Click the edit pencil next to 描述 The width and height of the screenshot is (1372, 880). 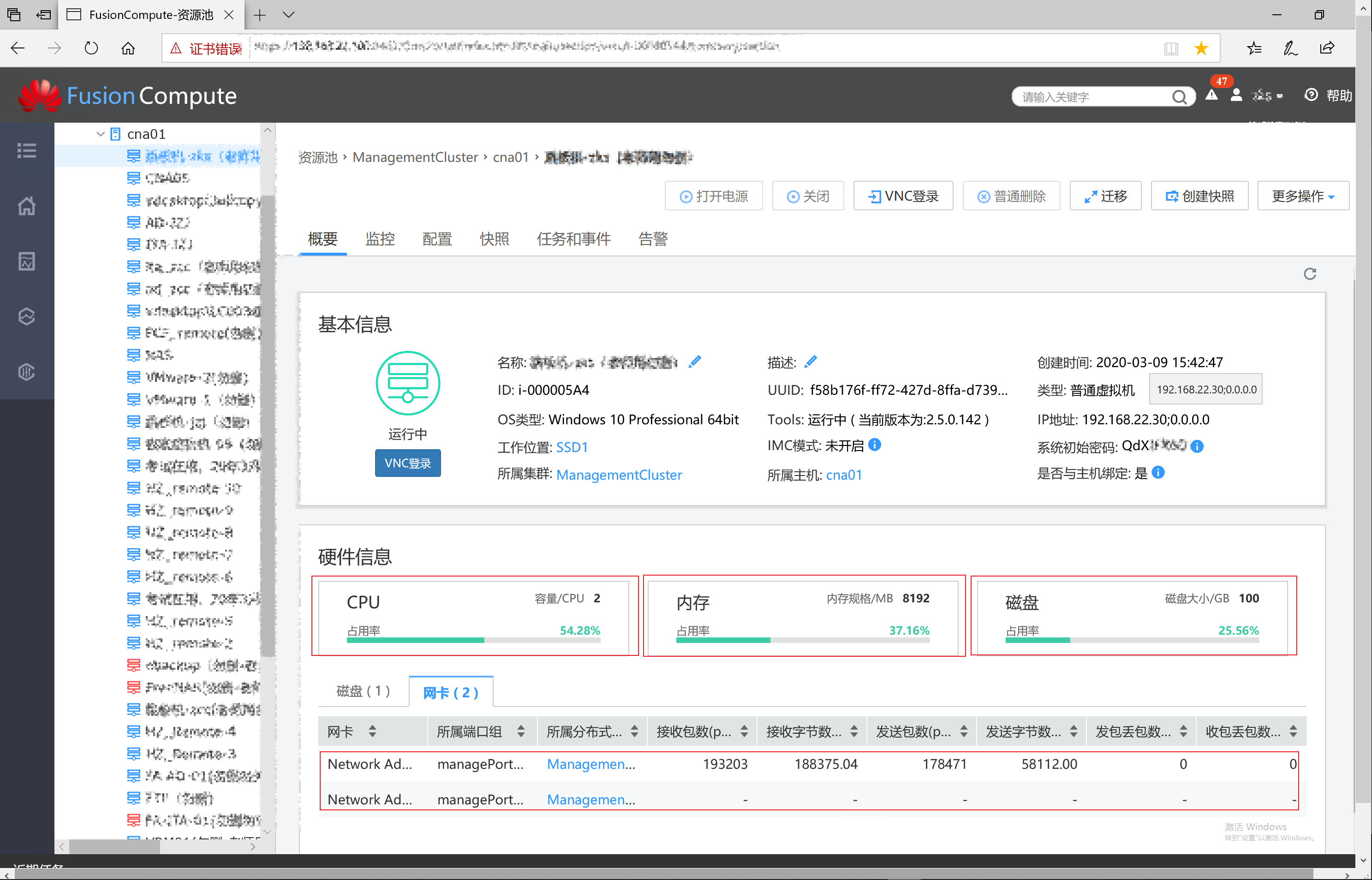(810, 363)
